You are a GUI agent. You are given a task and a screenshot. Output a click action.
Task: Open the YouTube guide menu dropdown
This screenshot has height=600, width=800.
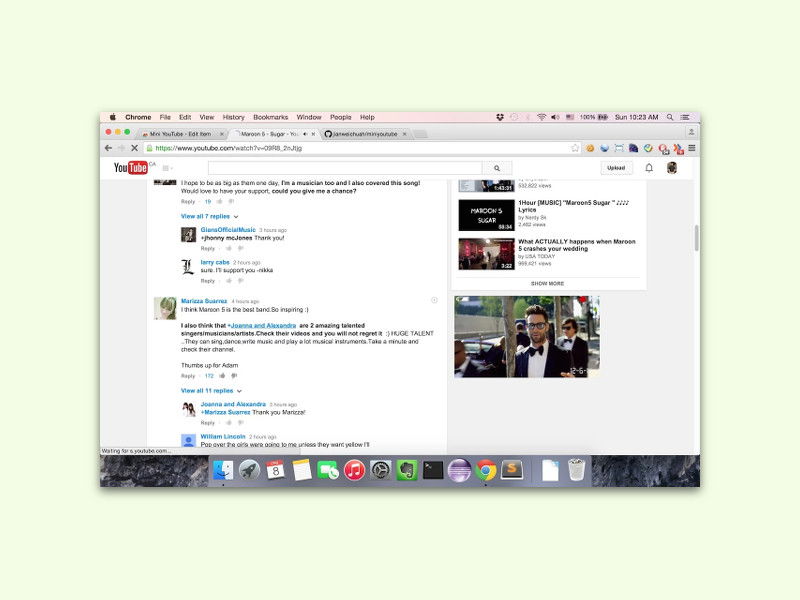(x=167, y=168)
